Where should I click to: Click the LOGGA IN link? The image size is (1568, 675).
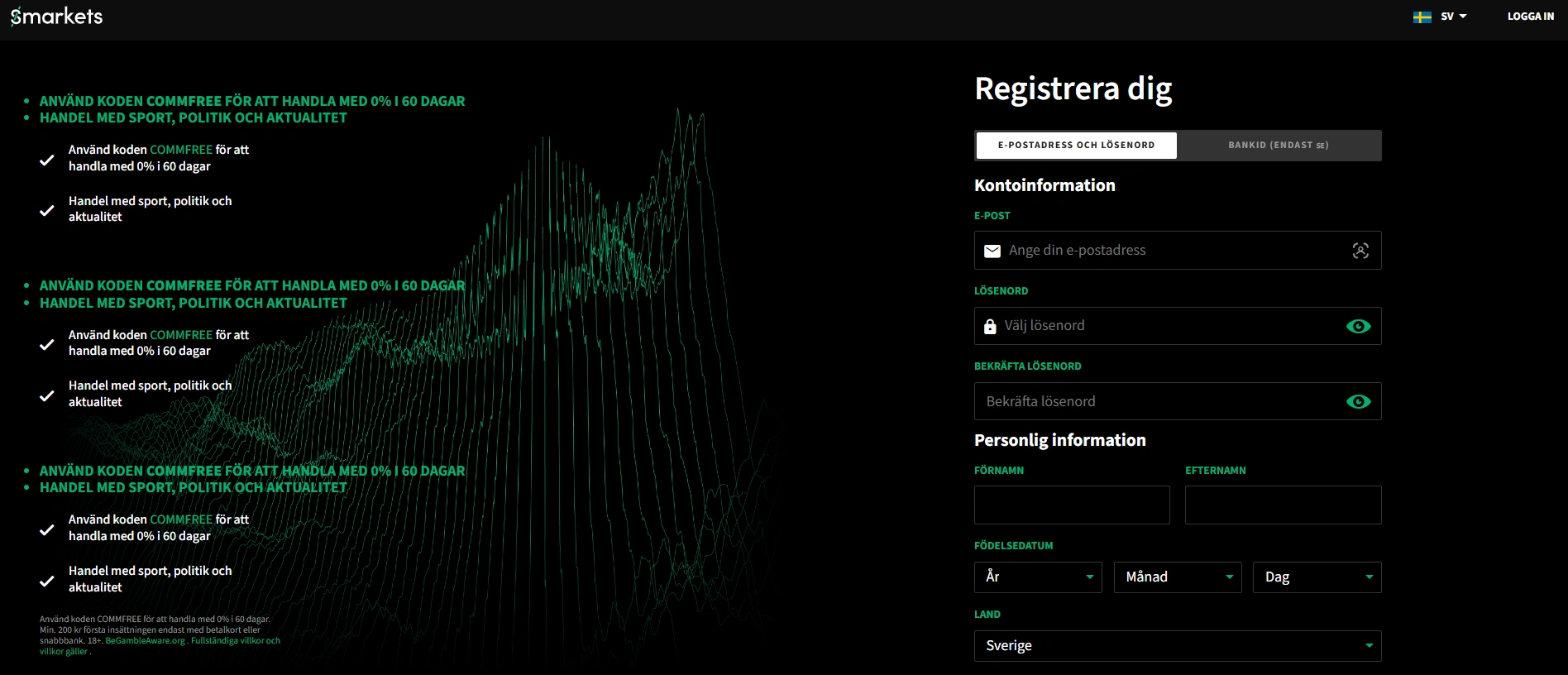pyautogui.click(x=1531, y=17)
